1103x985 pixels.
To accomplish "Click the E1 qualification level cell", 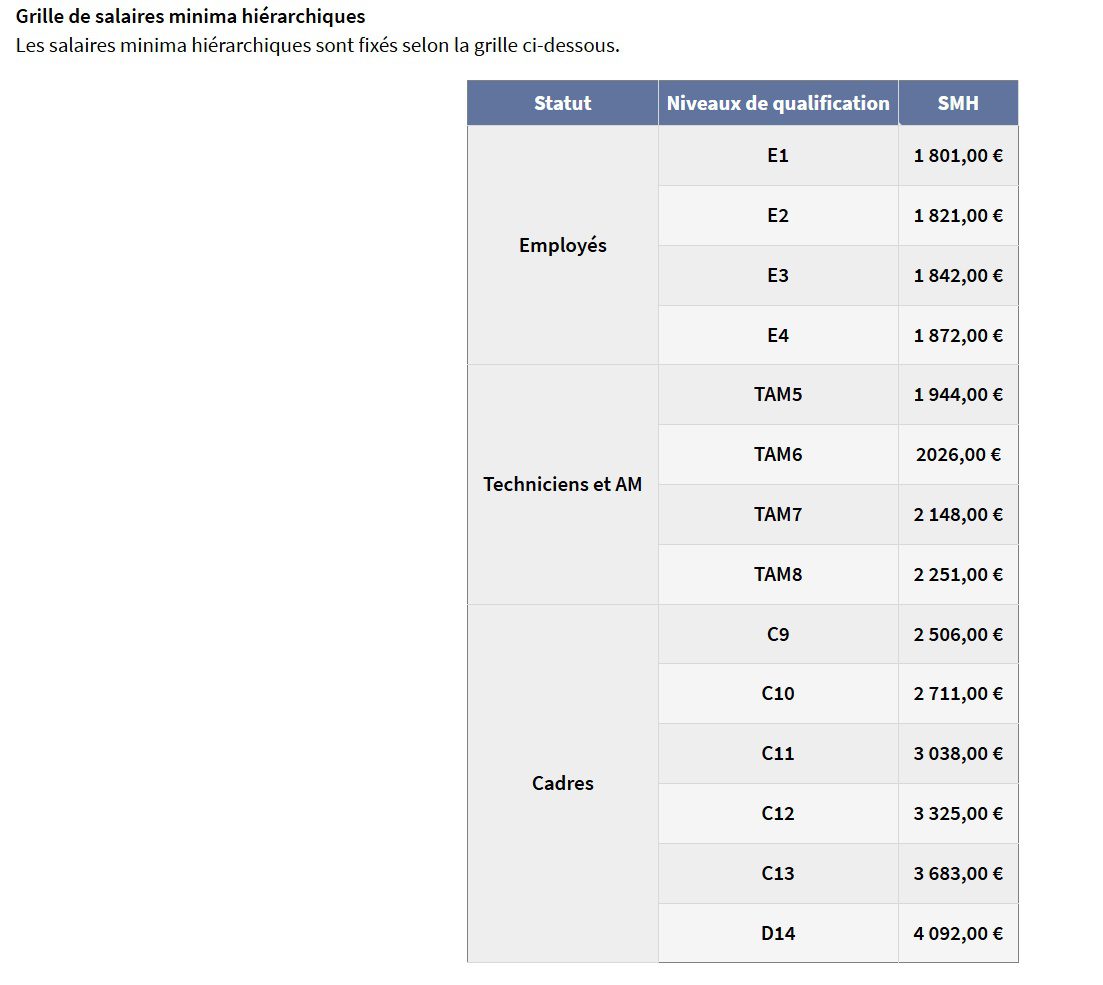I will coord(778,155).
